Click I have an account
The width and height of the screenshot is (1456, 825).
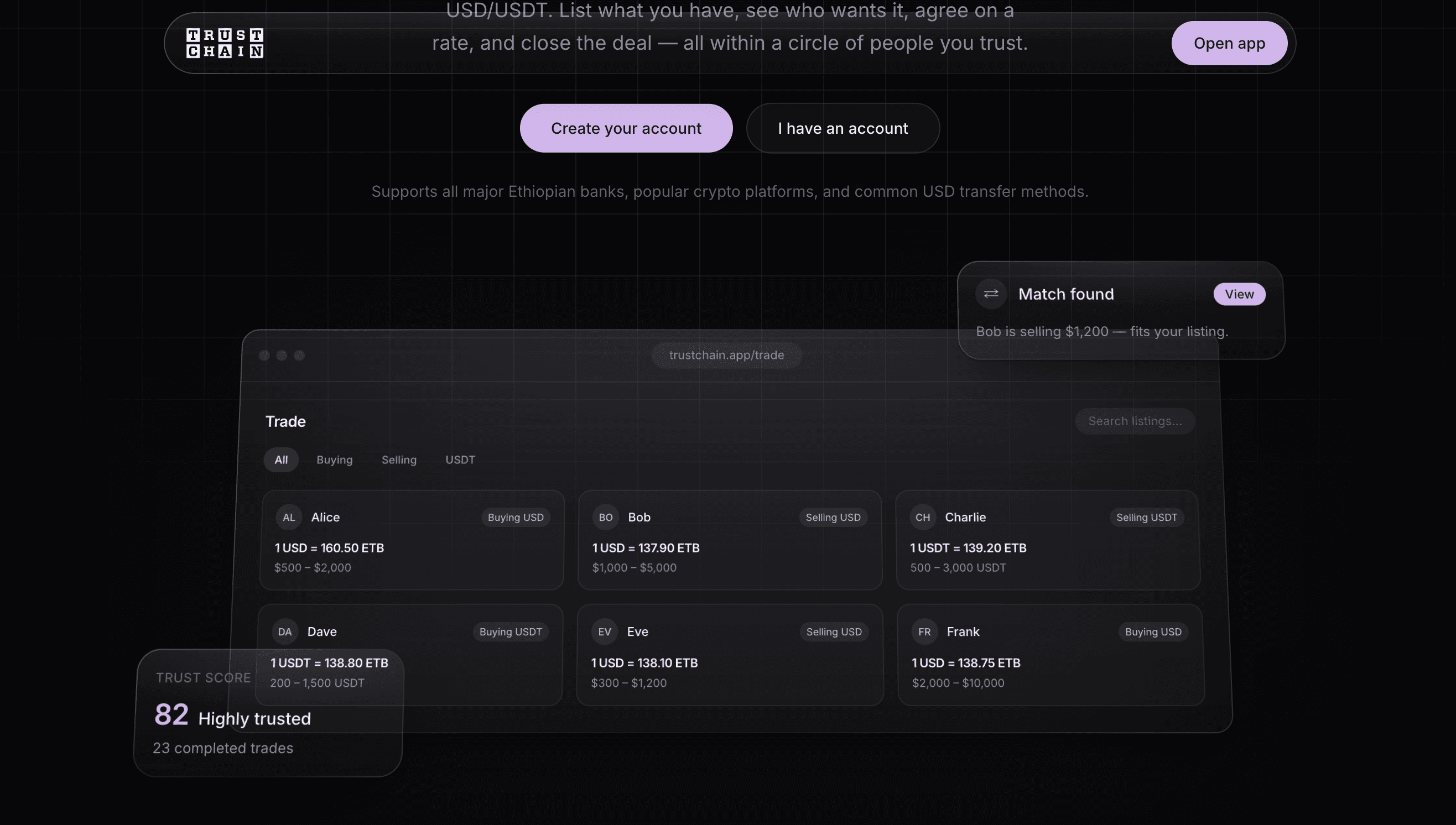(843, 128)
